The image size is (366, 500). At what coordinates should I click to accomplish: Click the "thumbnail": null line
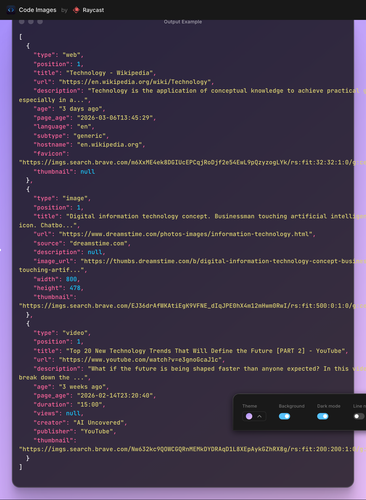pos(64,172)
